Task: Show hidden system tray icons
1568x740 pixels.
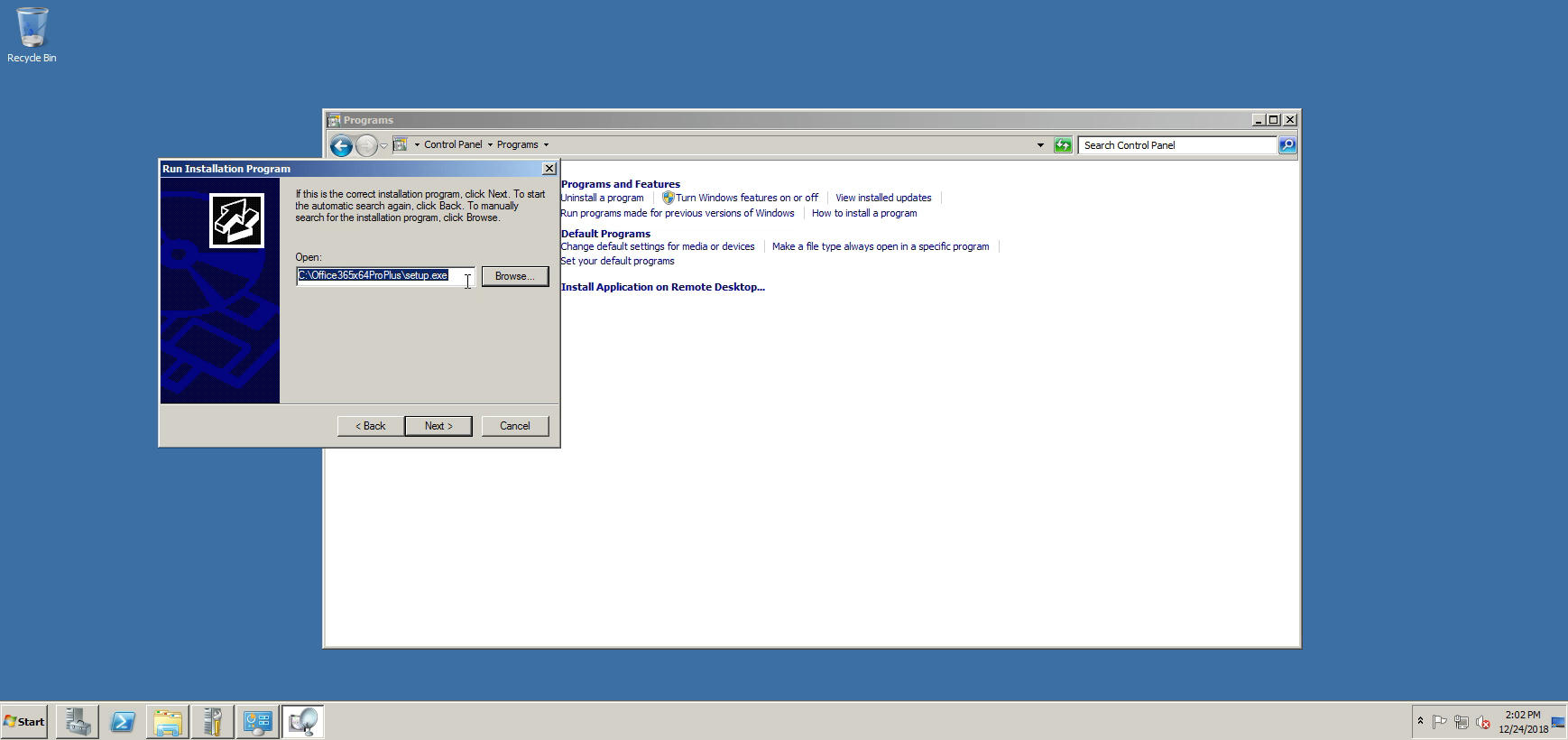Action: click(x=1420, y=721)
